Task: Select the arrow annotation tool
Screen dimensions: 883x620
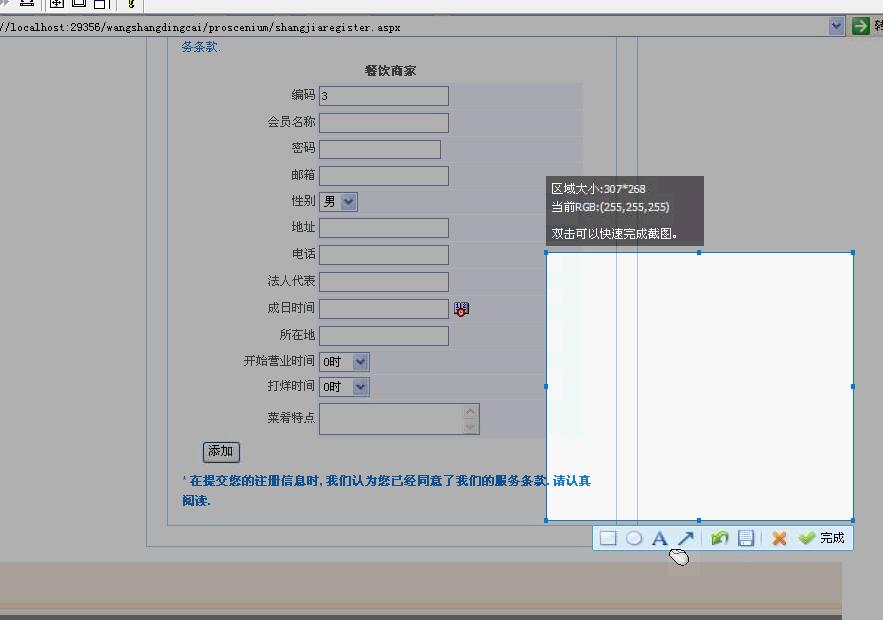Action: (686, 538)
